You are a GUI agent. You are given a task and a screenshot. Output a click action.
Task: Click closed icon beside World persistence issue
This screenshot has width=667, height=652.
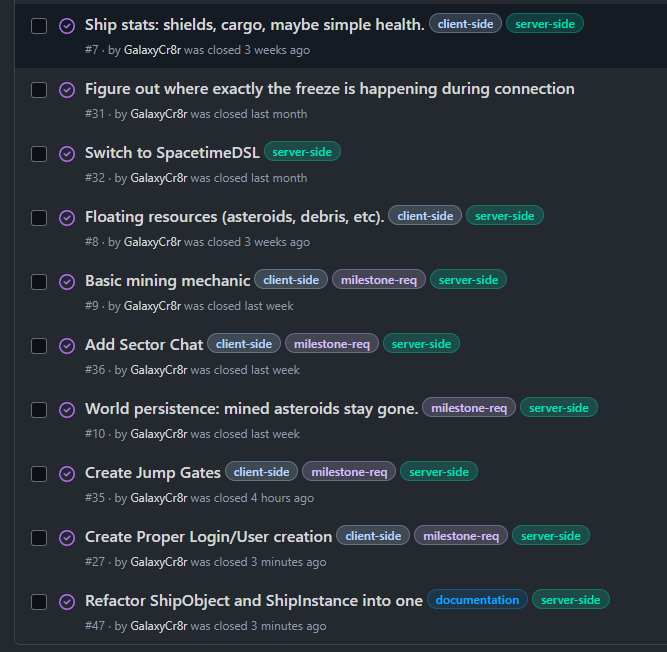(x=67, y=410)
